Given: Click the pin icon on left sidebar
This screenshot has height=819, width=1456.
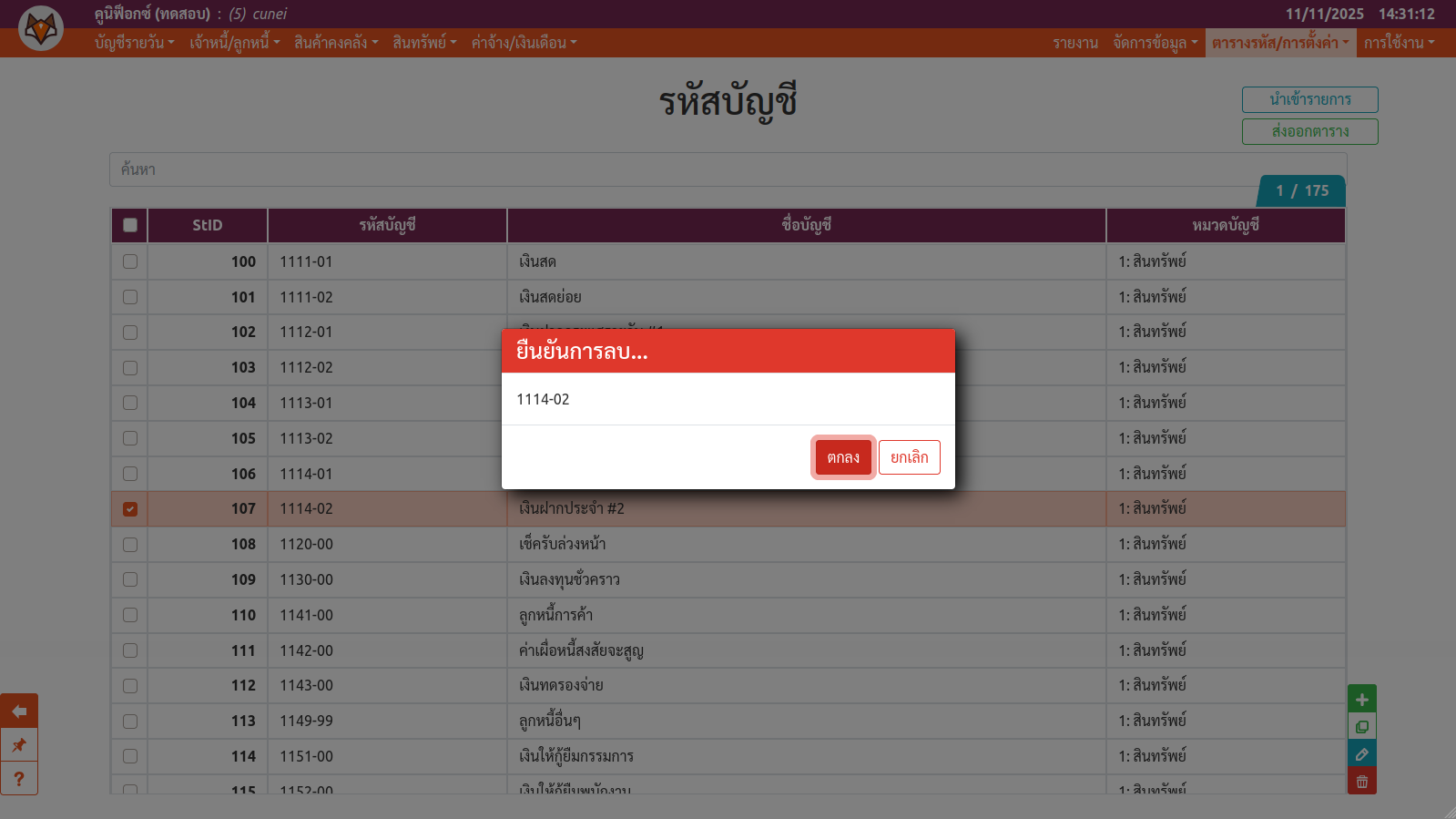Looking at the screenshot, I should click(19, 745).
